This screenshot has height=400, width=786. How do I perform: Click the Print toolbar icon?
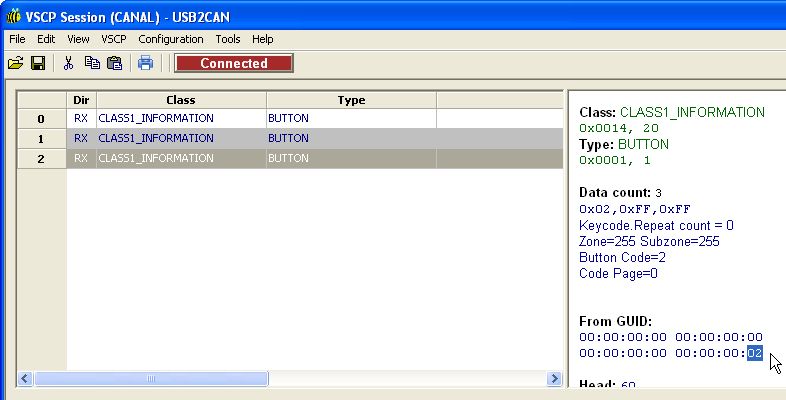(145, 63)
